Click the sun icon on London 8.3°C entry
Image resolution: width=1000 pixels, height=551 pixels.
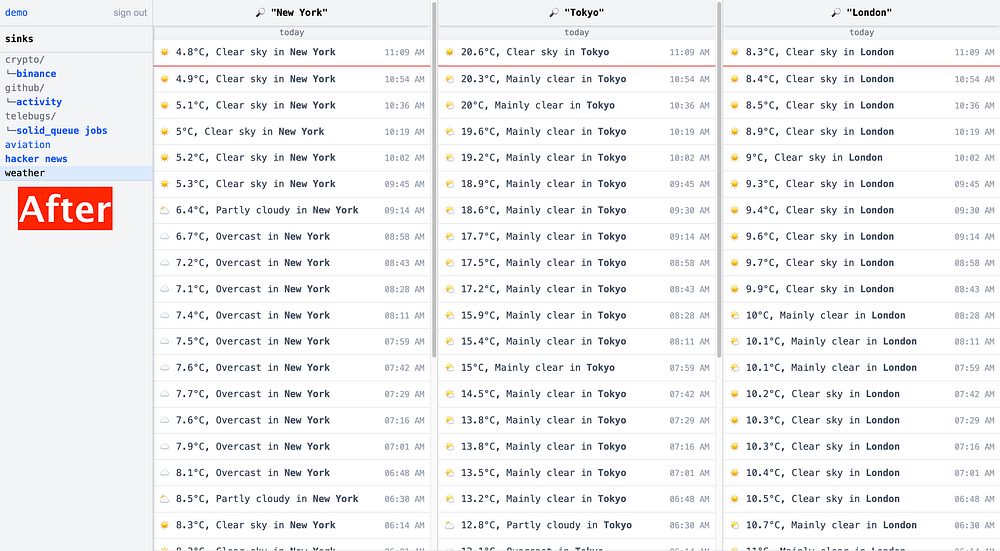pos(734,52)
